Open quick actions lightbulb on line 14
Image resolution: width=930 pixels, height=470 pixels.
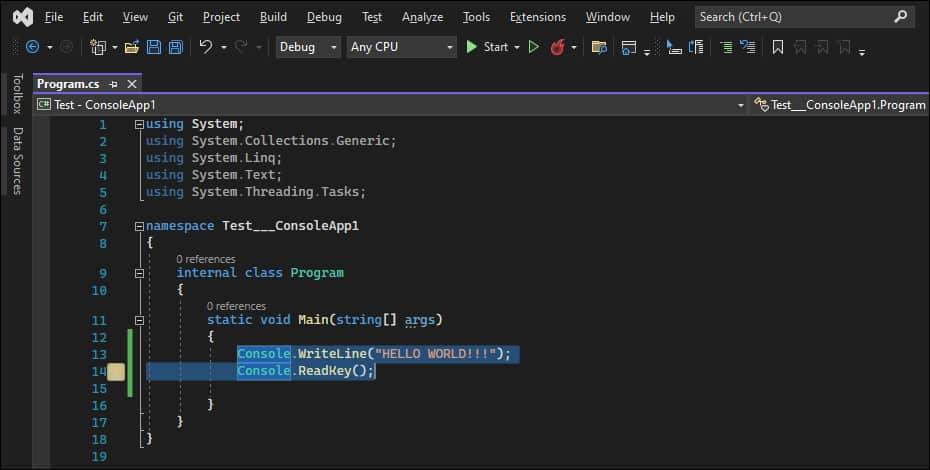116,372
